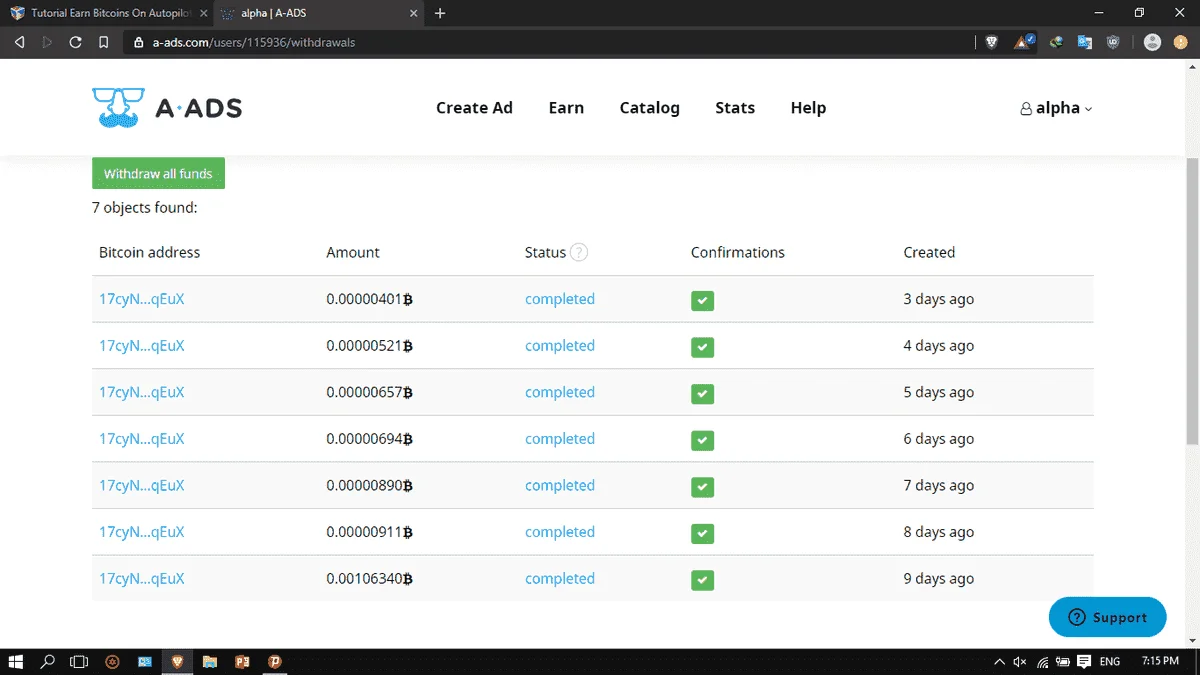This screenshot has height=675, width=1200.
Task: Click the address bar padlock icon
Action: point(138,43)
